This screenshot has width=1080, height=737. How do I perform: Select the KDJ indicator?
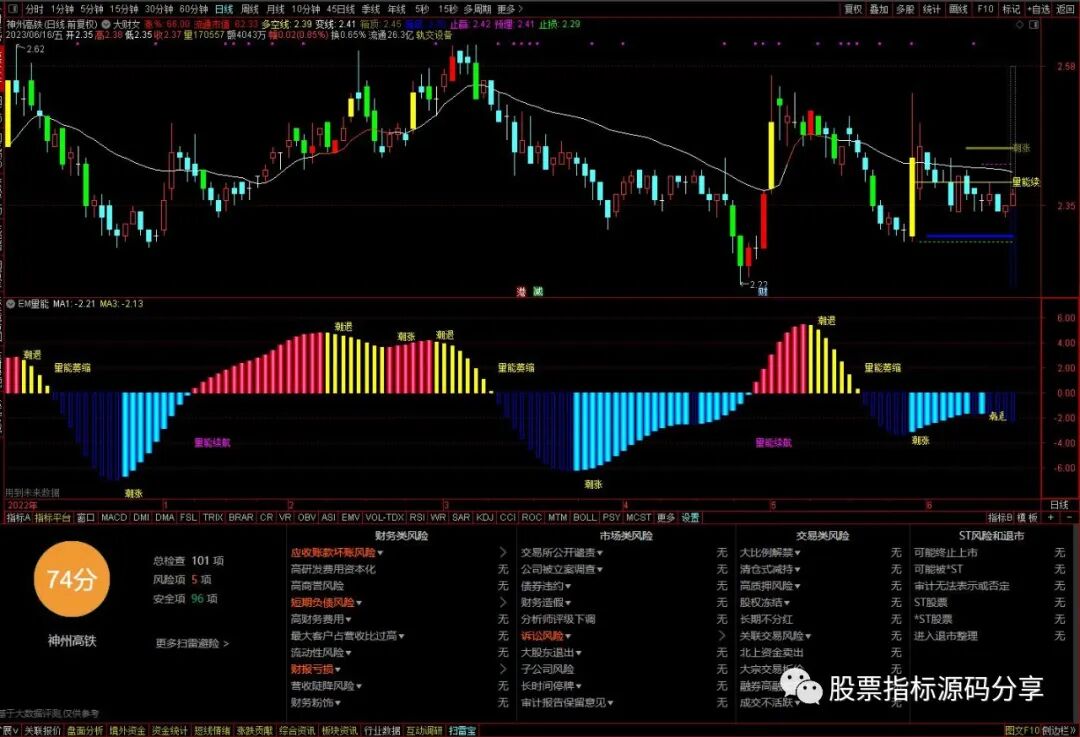[485, 517]
